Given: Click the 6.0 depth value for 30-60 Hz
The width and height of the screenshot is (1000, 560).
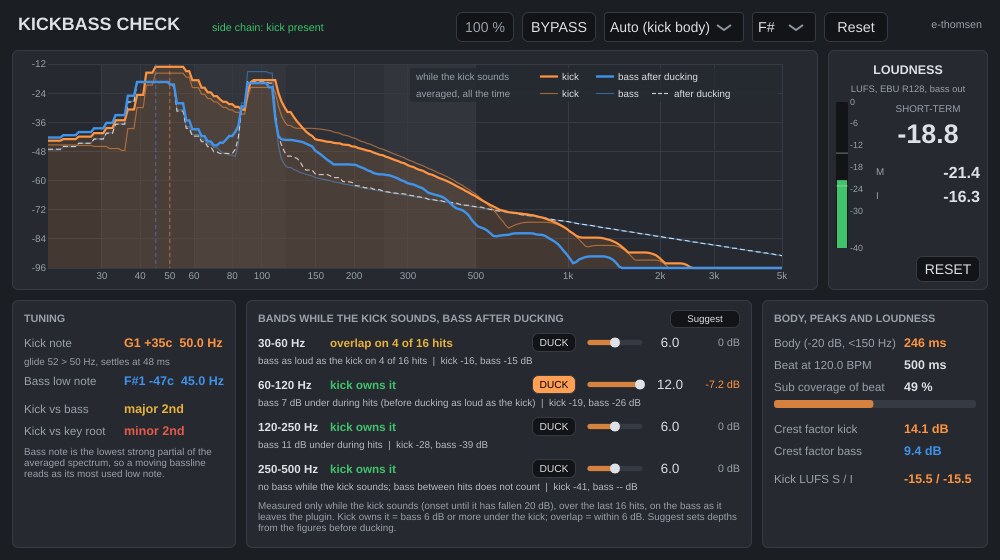Looking at the screenshot, I should click(x=670, y=343).
